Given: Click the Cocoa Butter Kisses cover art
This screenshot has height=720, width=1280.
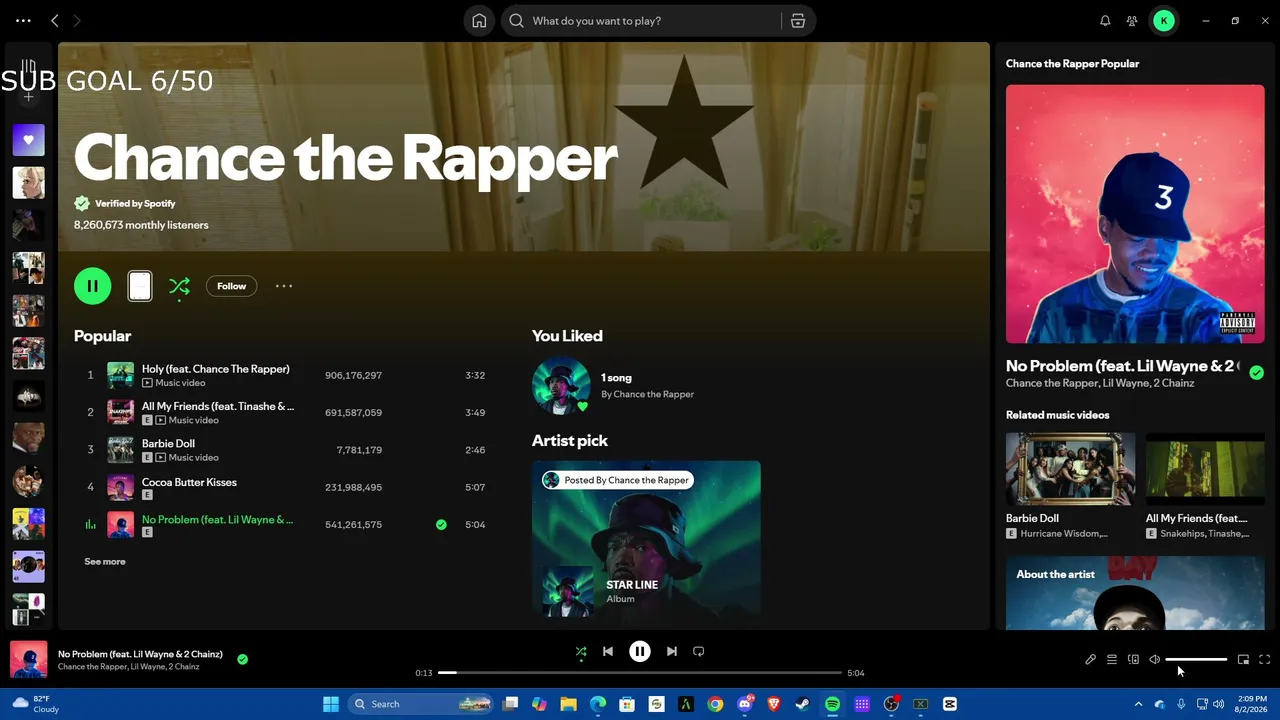Looking at the screenshot, I should 120,487.
